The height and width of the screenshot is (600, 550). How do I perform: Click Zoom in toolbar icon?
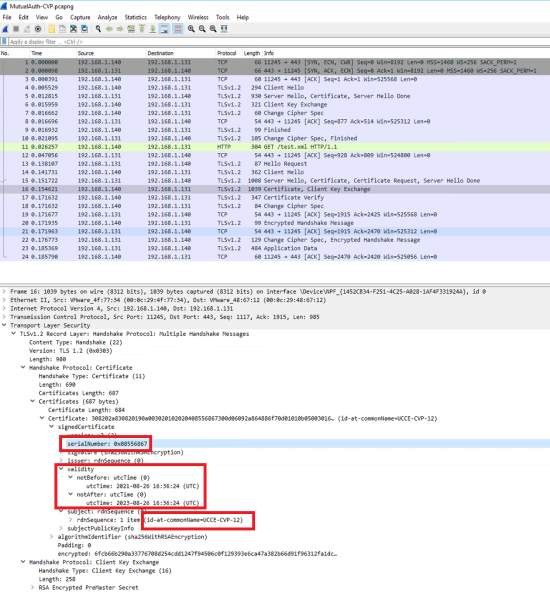click(x=191, y=29)
